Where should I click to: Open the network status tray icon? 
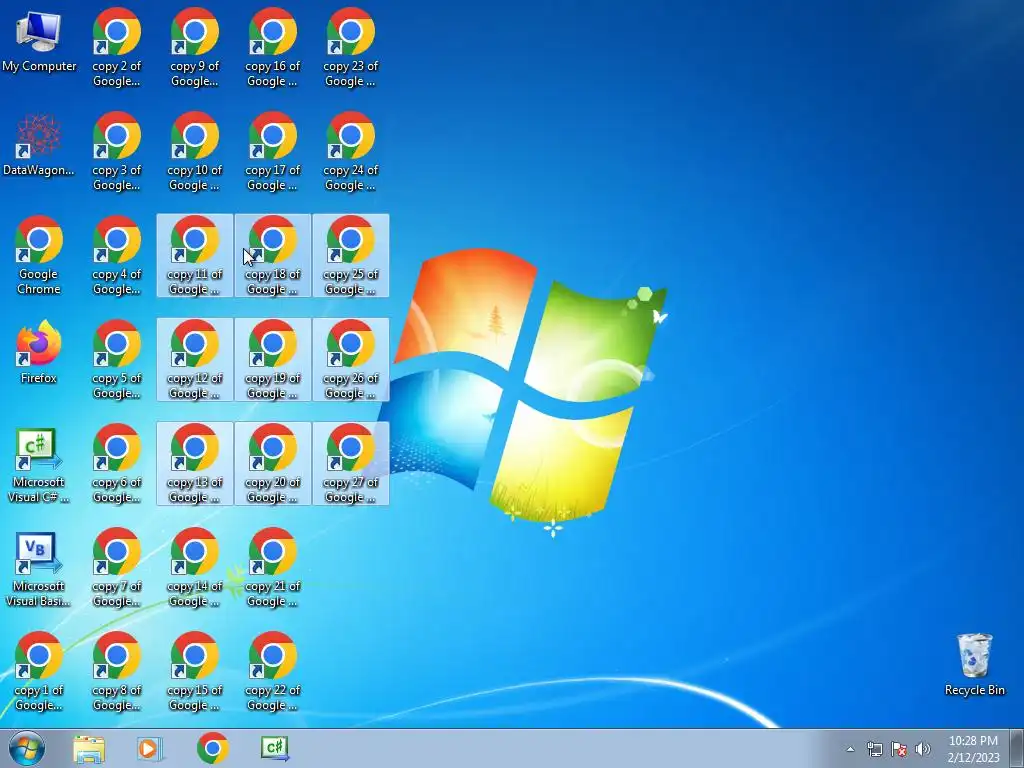click(874, 749)
